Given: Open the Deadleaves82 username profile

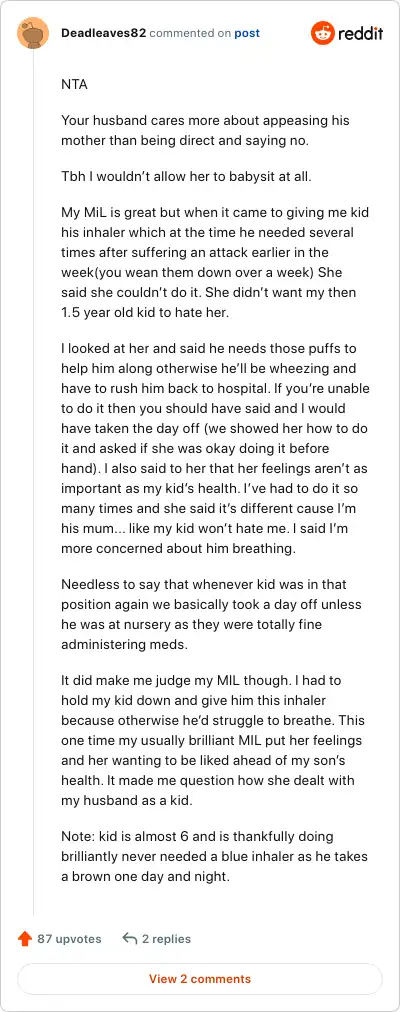Looking at the screenshot, I should tap(103, 33).
